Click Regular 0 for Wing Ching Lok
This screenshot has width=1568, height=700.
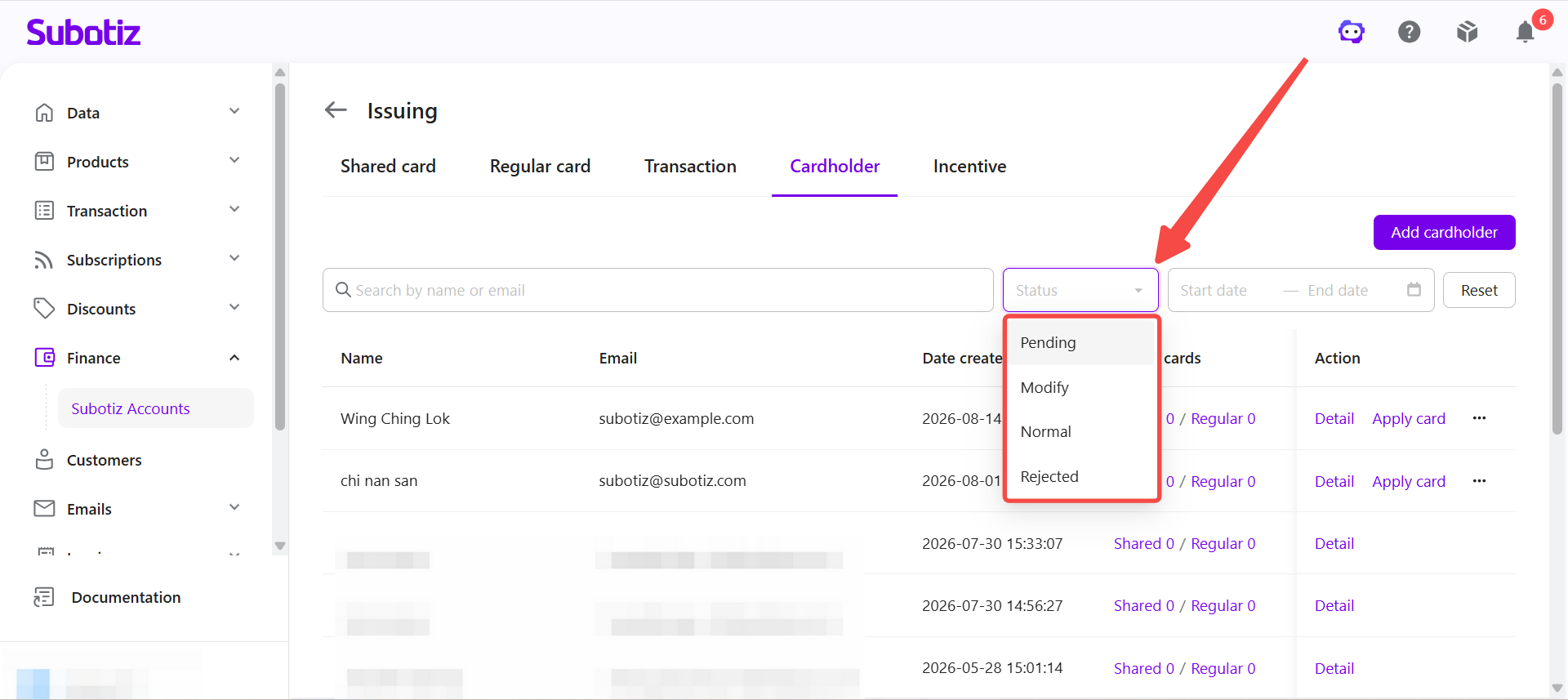click(x=1223, y=418)
